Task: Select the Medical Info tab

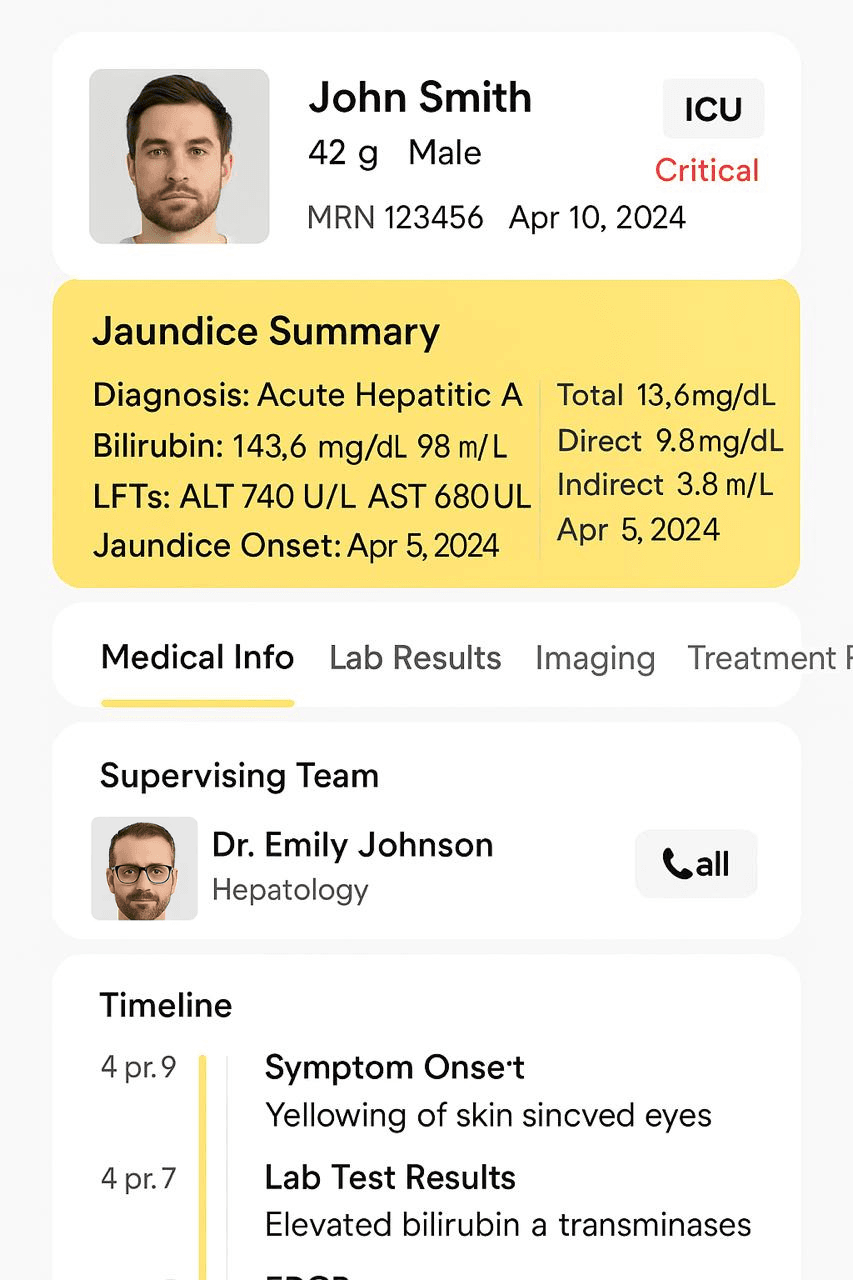Action: pyautogui.click(x=198, y=658)
